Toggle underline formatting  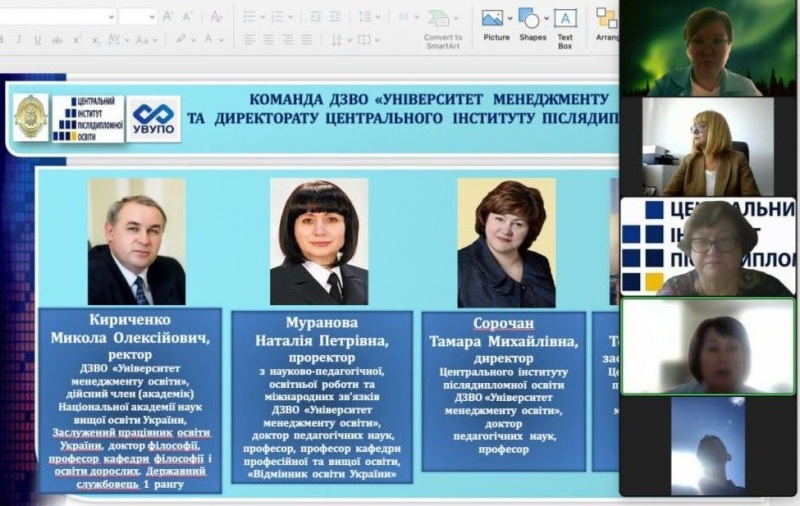click(37, 40)
